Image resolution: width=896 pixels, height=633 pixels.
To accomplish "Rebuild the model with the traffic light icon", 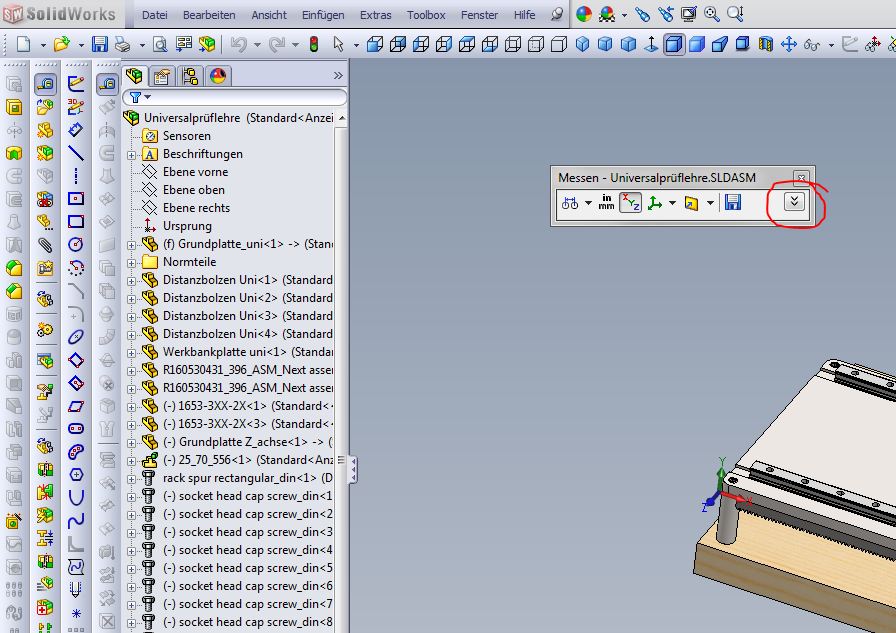I will coord(314,43).
